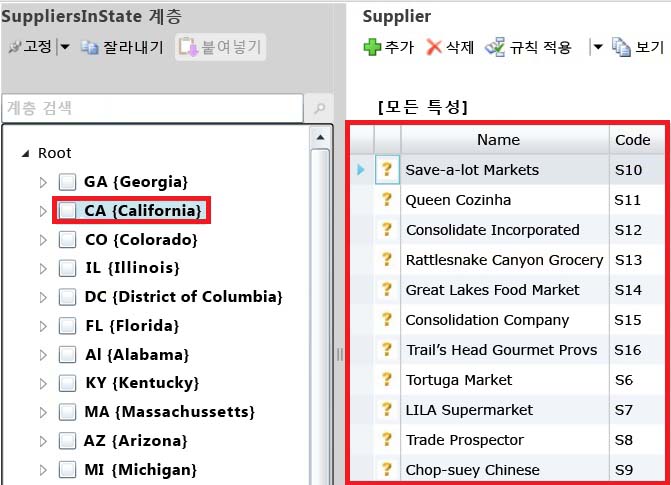The height and width of the screenshot is (485, 671).
Task: Check the IL {Illinois} checkbox
Action: (x=67, y=268)
